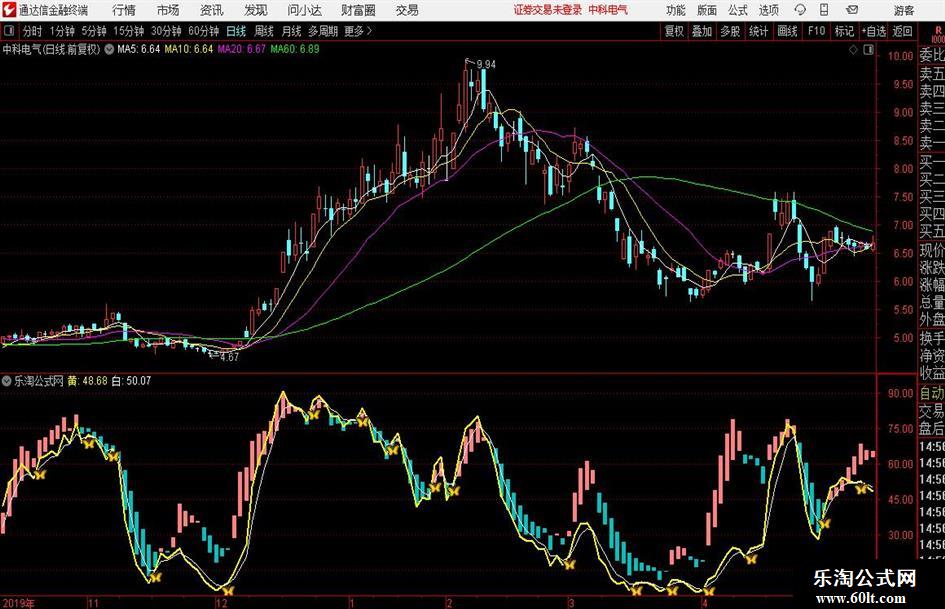
Task: Expand dropdown next to 中科电气(日线 前复权)
Action: (109, 49)
